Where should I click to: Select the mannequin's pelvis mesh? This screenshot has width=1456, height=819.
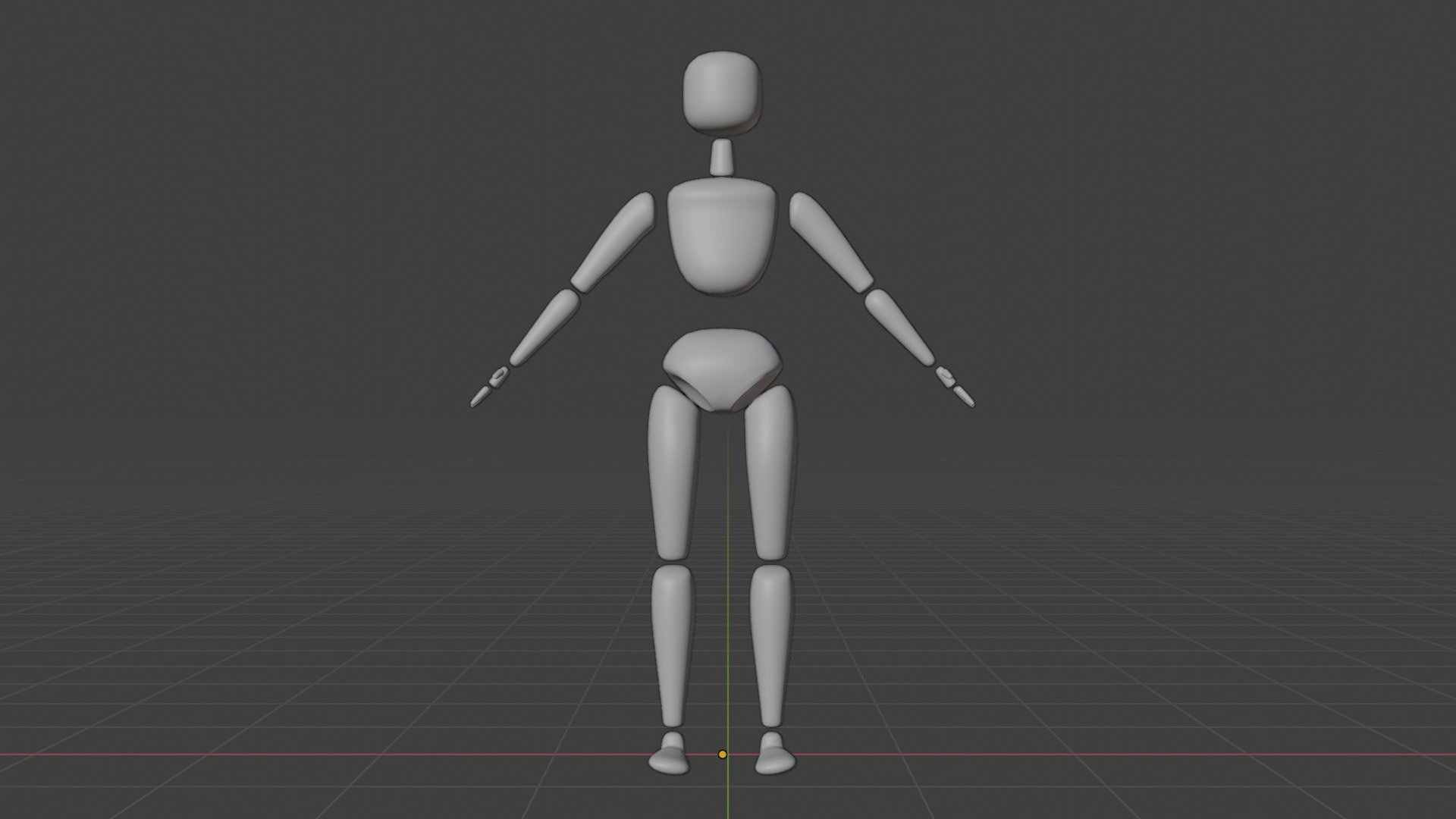(x=722, y=370)
